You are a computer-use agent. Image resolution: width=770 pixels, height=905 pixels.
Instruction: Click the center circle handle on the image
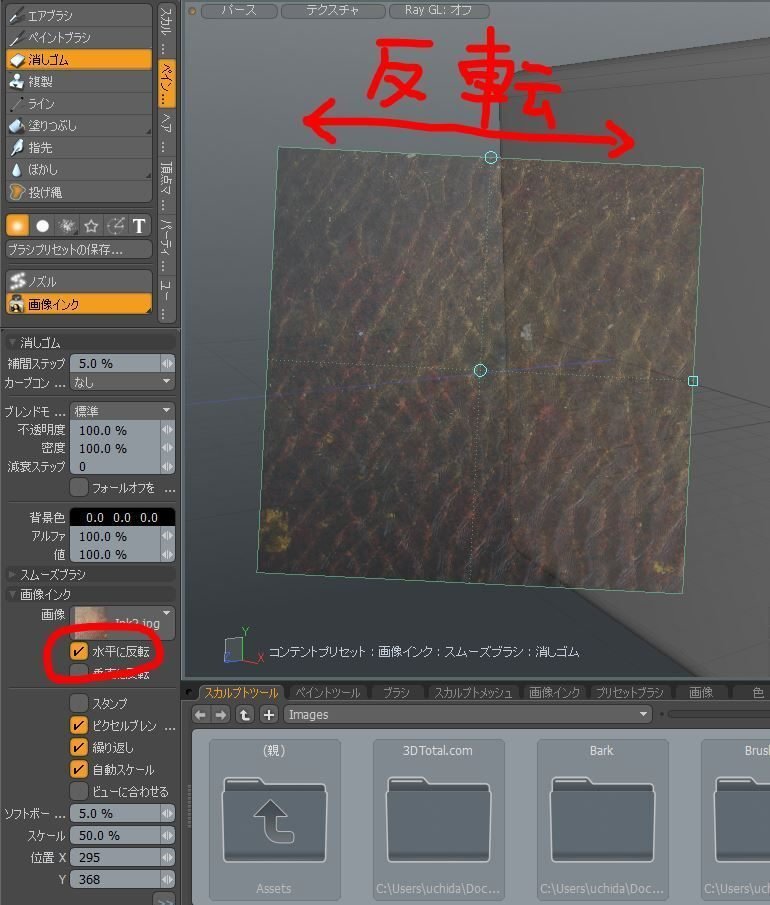point(480,371)
